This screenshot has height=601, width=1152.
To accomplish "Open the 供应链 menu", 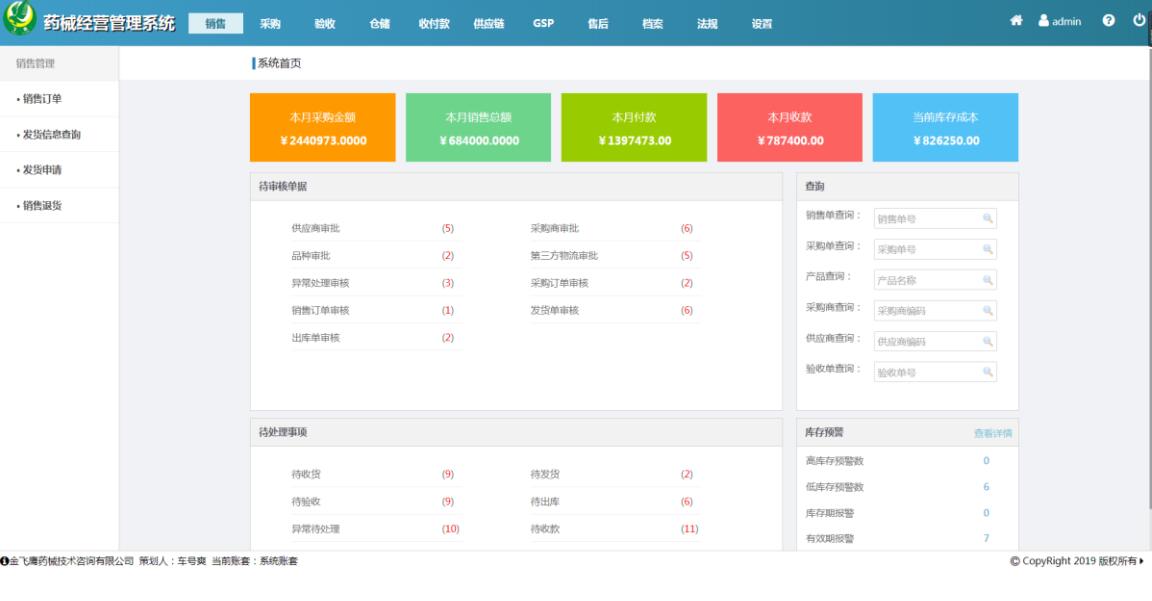I will 489,24.
